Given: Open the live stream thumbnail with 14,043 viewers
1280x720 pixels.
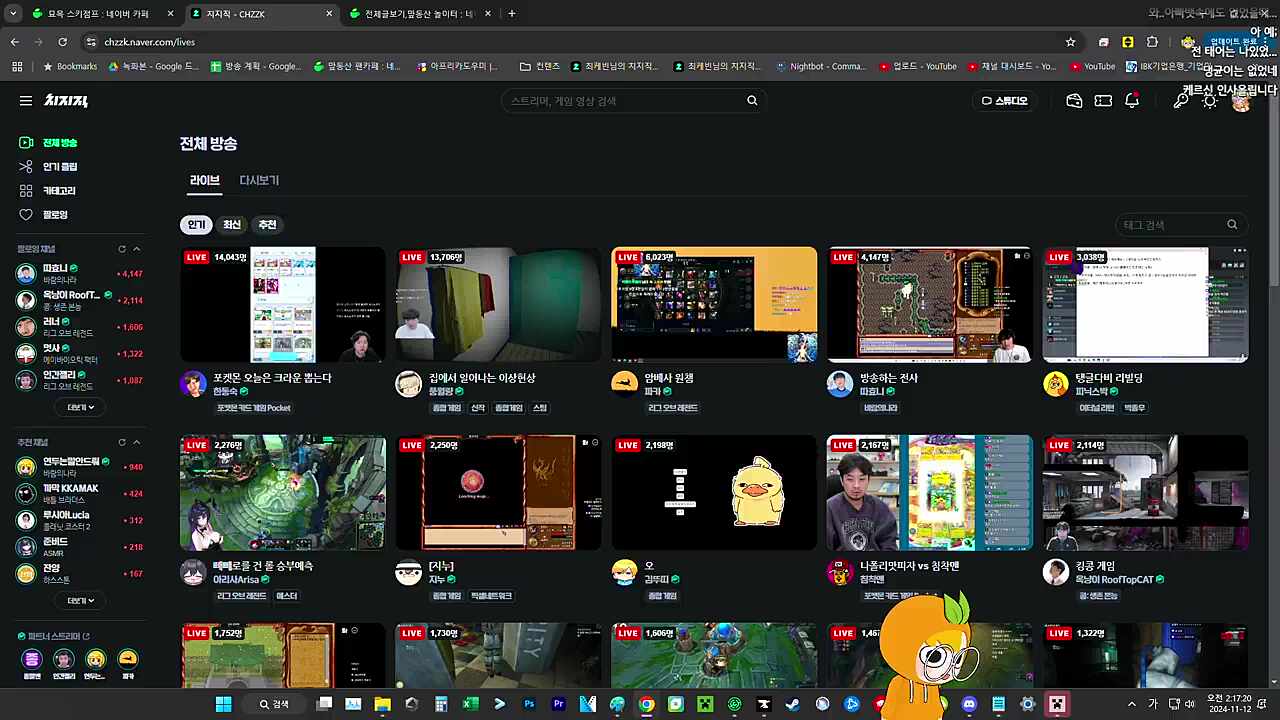Looking at the screenshot, I should [x=282, y=304].
